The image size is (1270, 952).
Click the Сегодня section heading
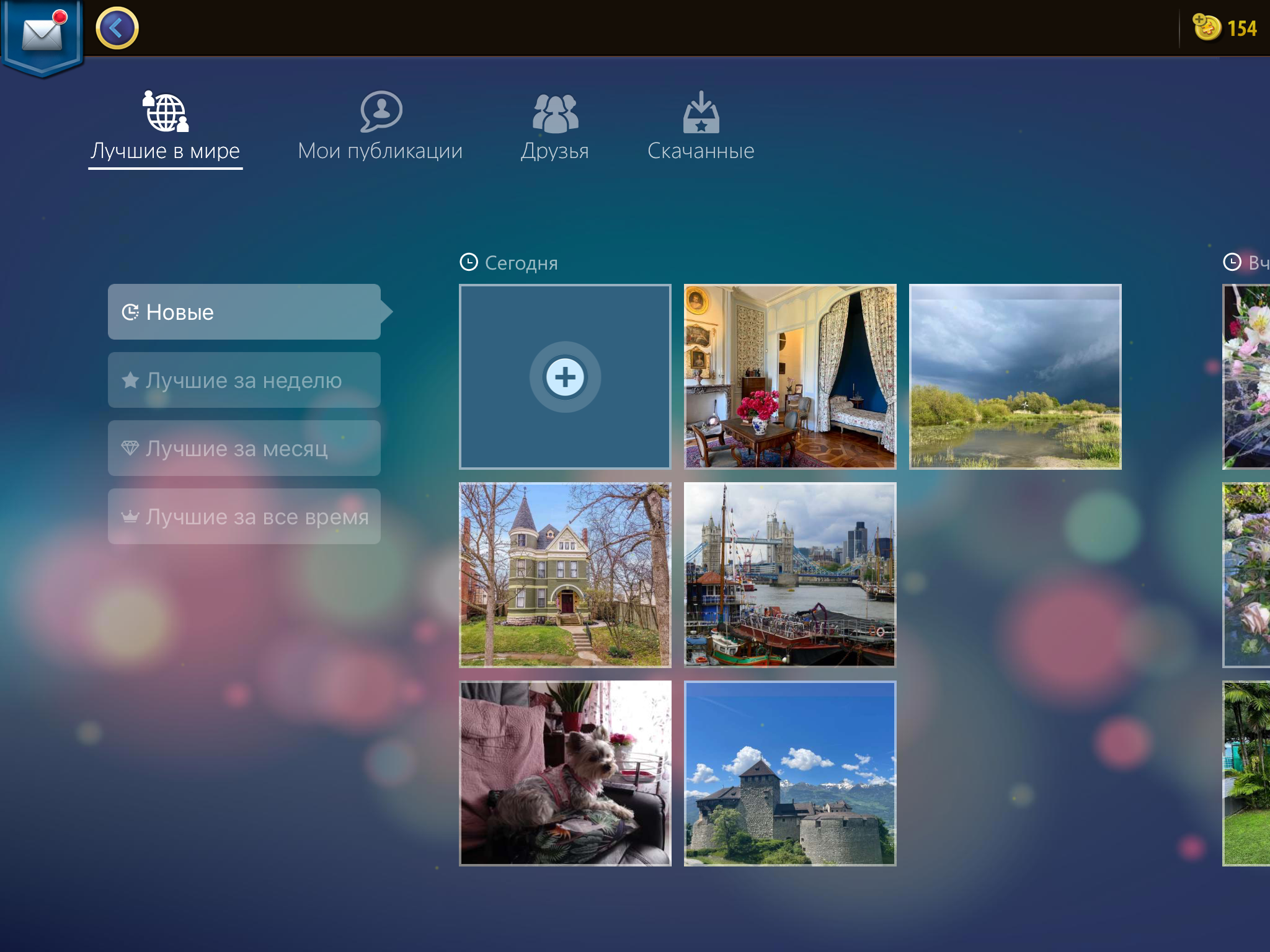521,263
